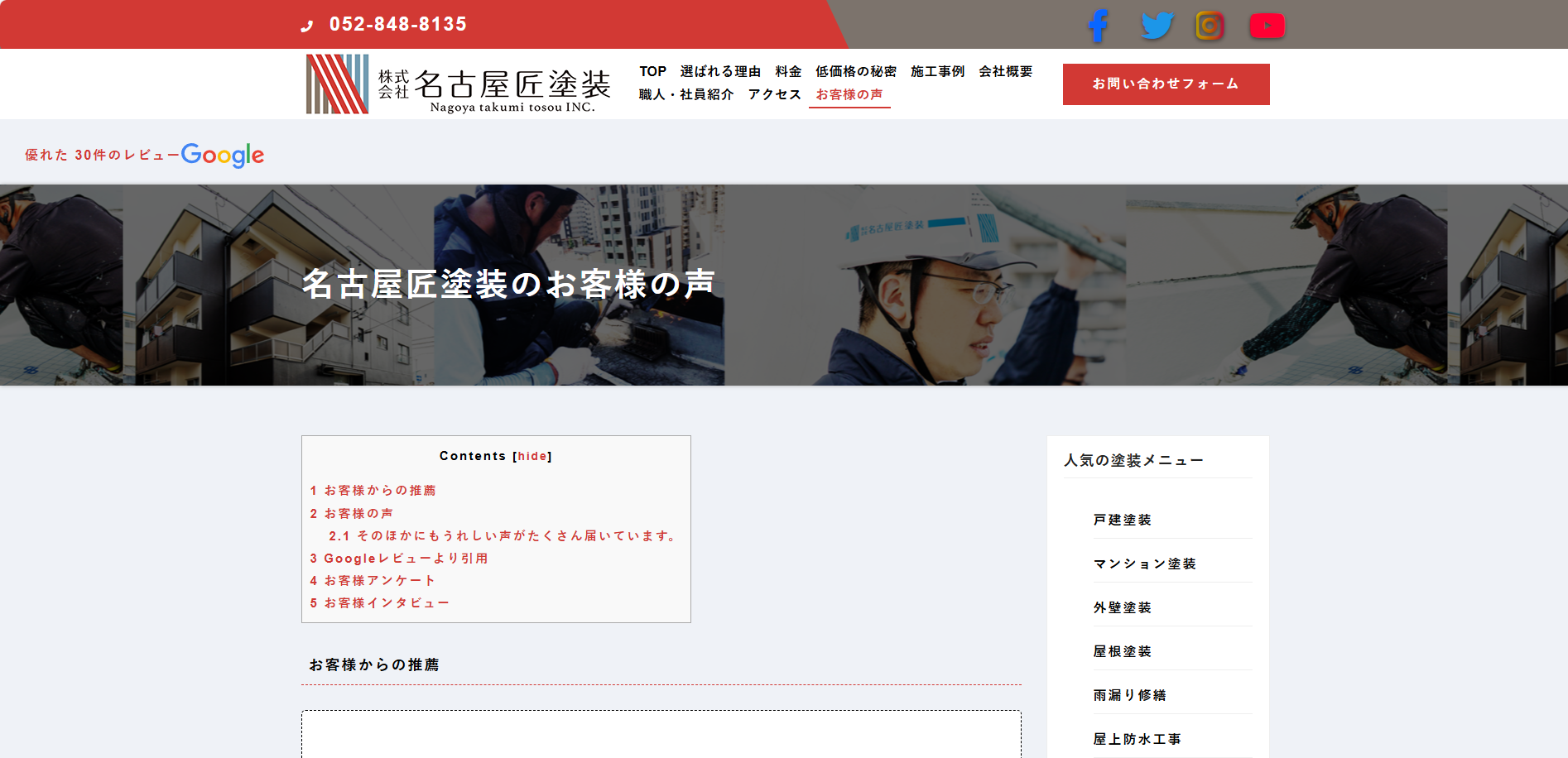Image resolution: width=1568 pixels, height=758 pixels.
Task: Click the 名古屋匠塗装 company logo
Action: pyautogui.click(x=459, y=84)
